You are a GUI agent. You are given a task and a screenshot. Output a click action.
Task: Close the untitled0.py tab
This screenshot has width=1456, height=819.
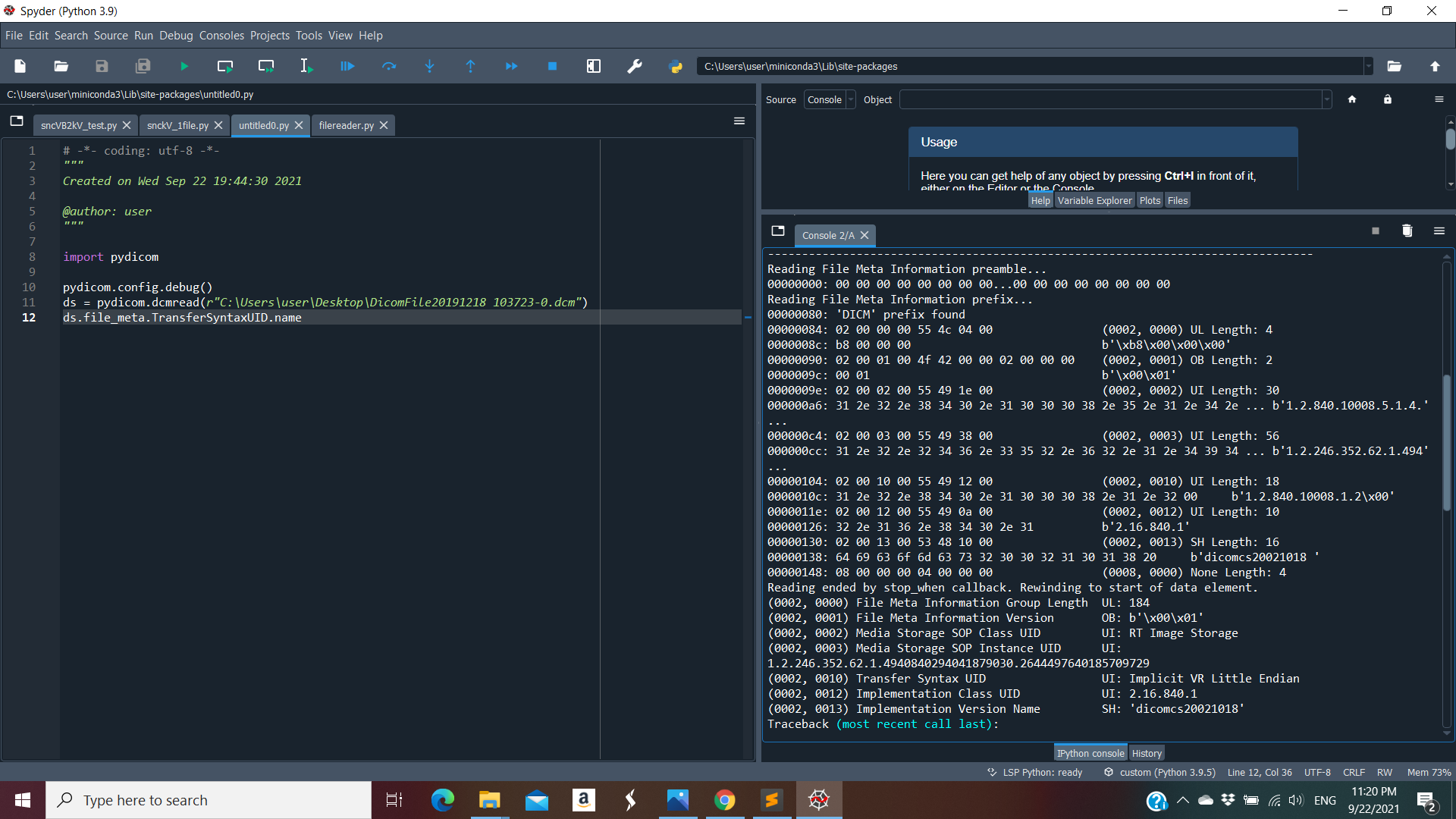(x=299, y=126)
